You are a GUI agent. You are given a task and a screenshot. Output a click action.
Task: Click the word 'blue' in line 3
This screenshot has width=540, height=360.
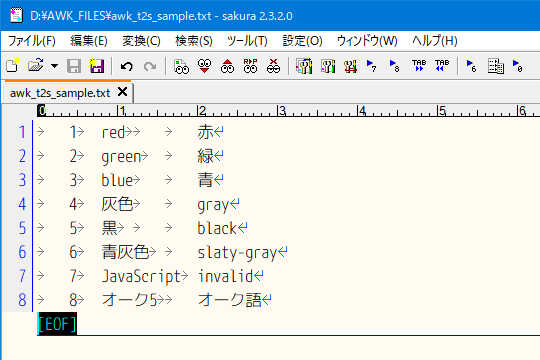pos(117,180)
